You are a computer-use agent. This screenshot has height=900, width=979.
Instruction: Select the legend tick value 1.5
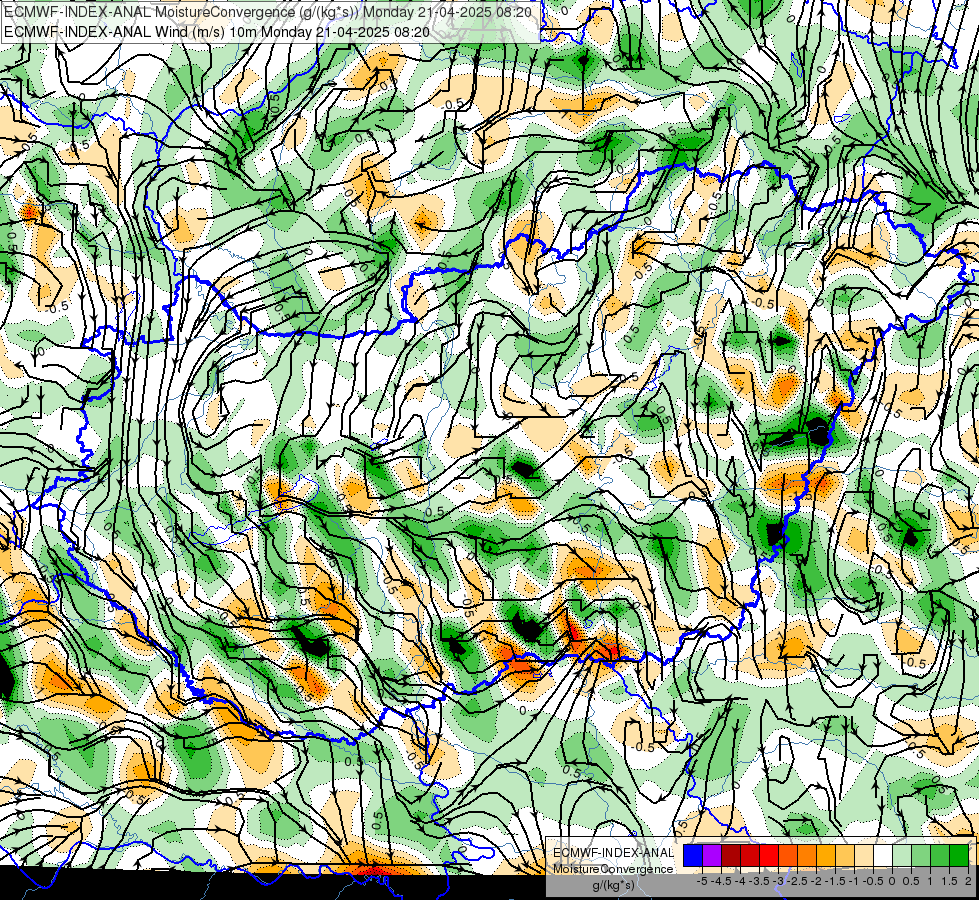[x=949, y=881]
